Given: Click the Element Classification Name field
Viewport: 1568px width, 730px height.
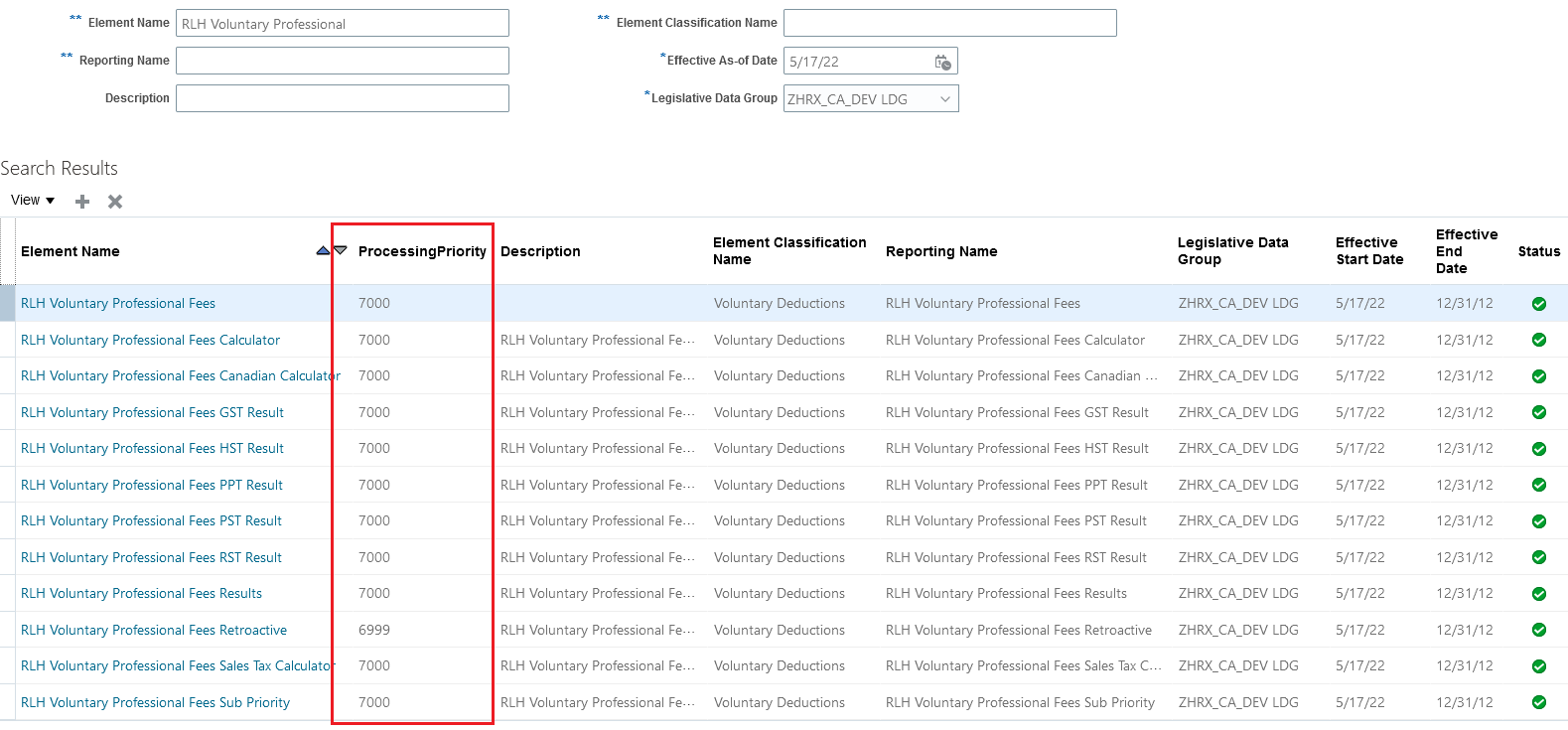Looking at the screenshot, I should 950,23.
